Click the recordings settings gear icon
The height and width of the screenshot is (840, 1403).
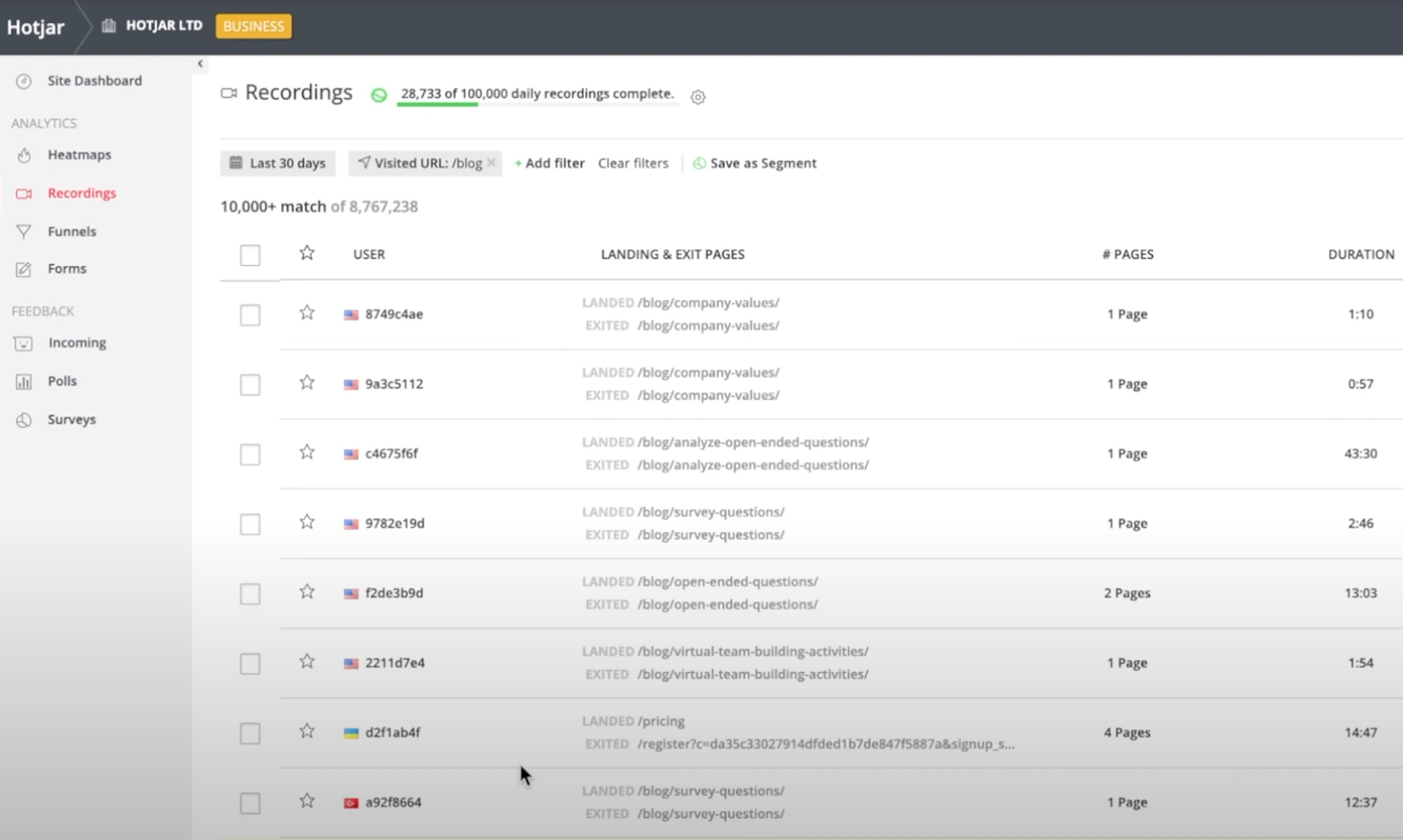click(698, 97)
